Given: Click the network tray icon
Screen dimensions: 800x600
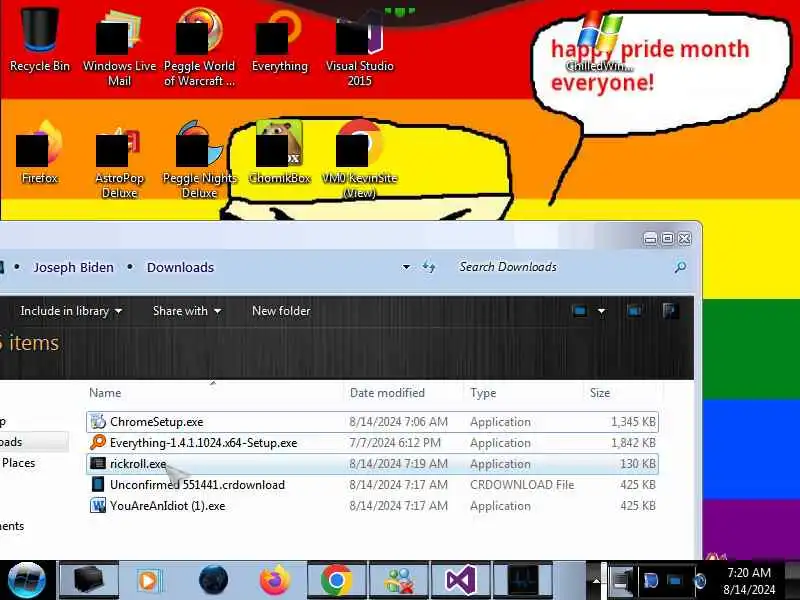Looking at the screenshot, I should [x=674, y=581].
